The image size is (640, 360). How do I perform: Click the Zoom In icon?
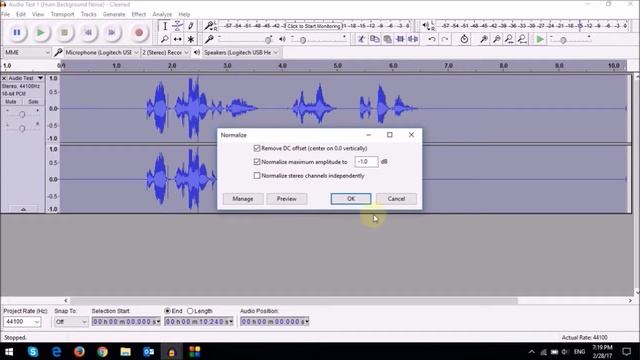[x=484, y=39]
